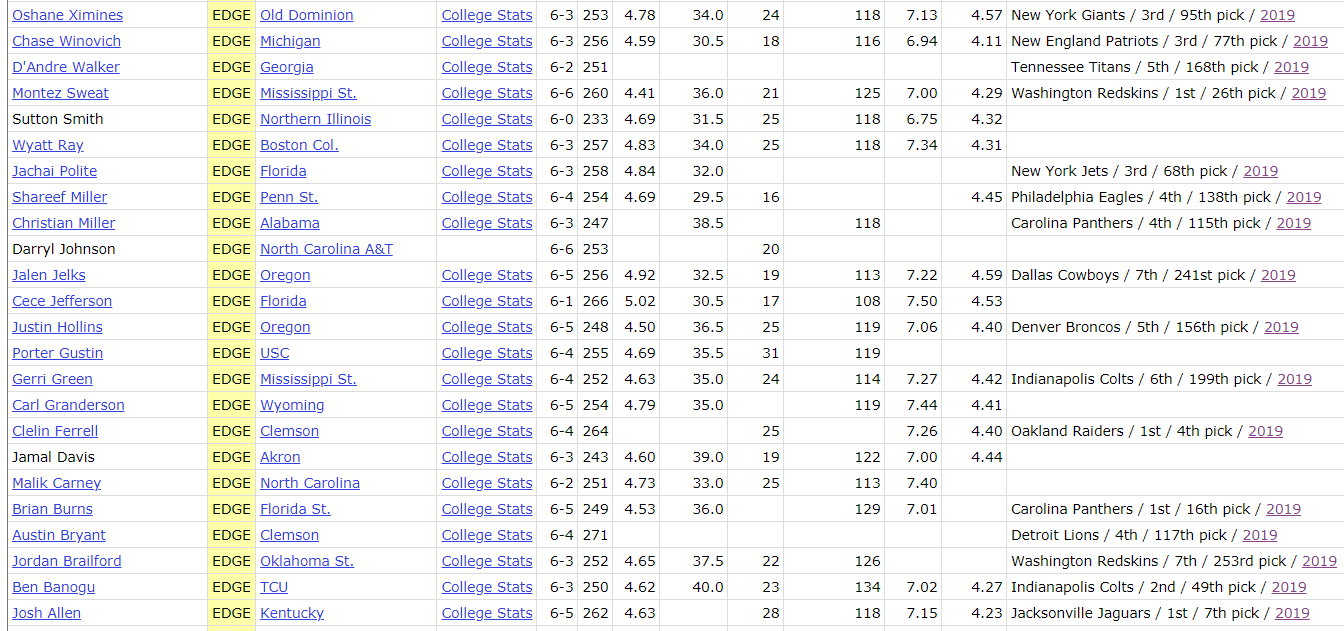
Task: Open 2019 draft link for Oakland Raiders
Action: 1265,431
